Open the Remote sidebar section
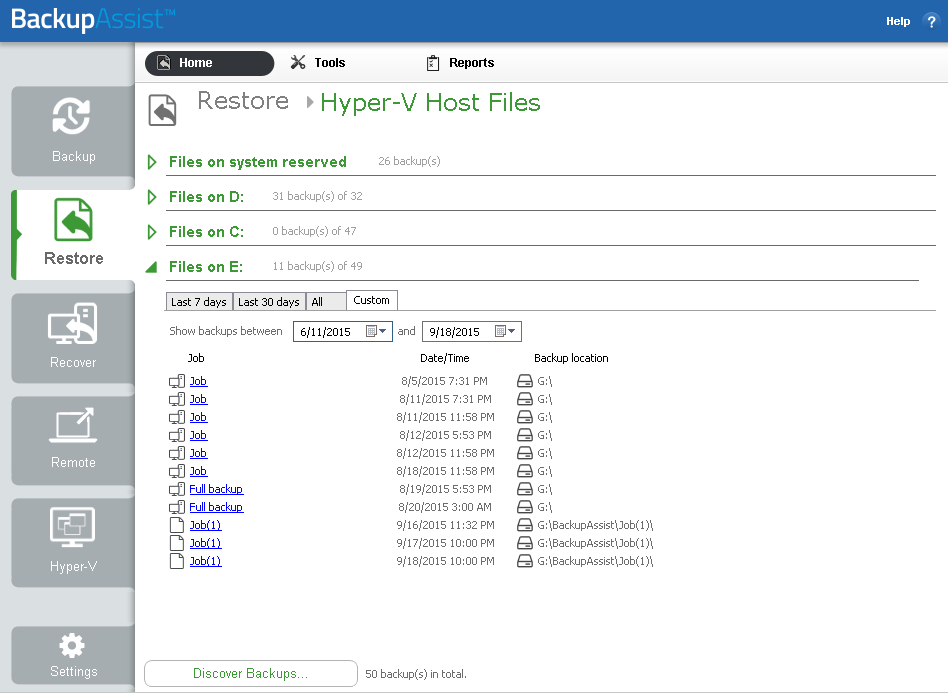948x694 pixels. (73, 440)
